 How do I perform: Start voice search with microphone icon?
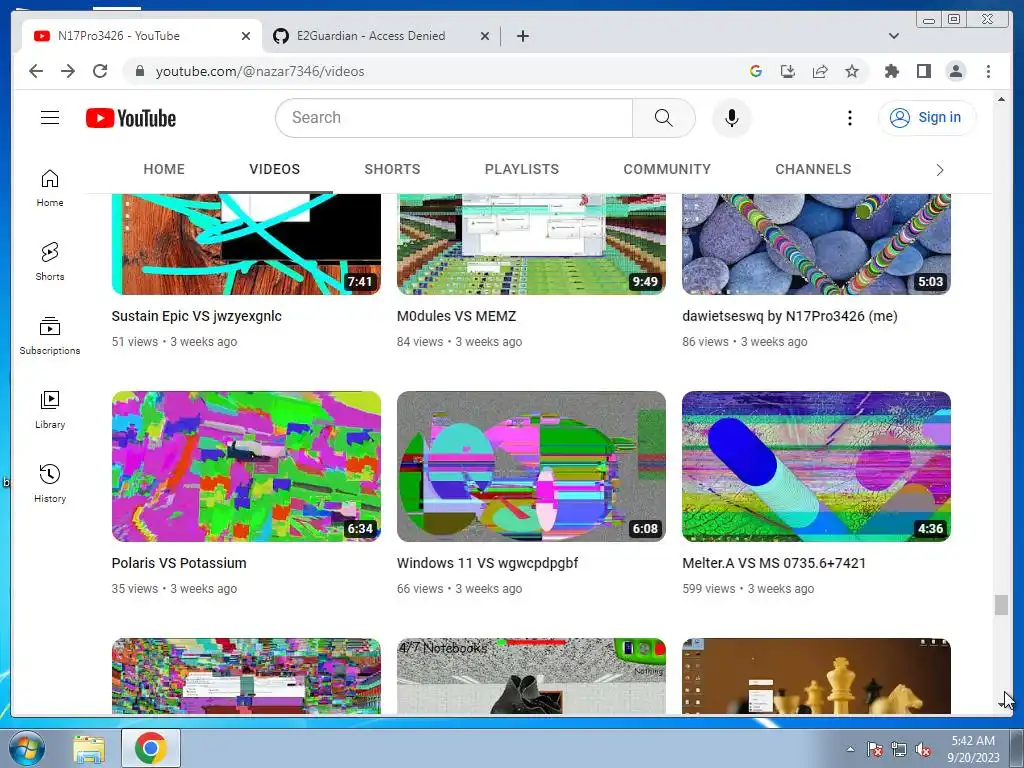(731, 118)
